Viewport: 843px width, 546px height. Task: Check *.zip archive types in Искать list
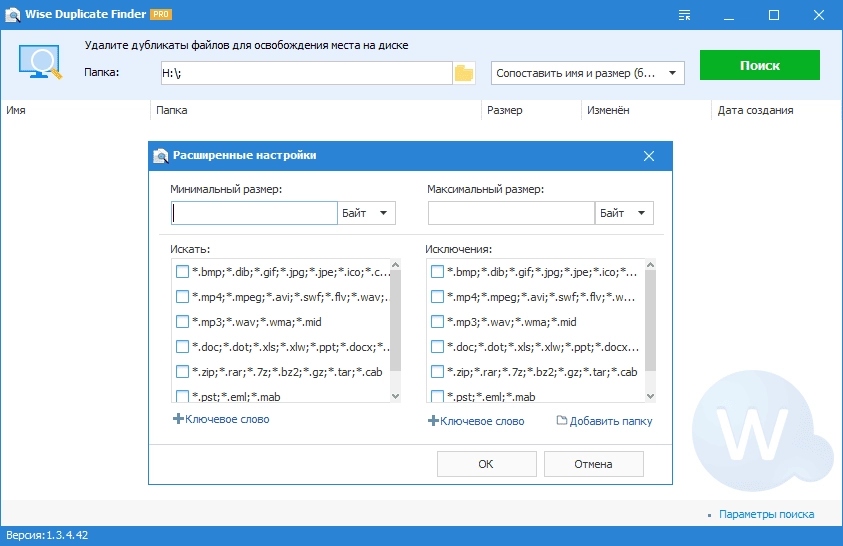(x=182, y=371)
